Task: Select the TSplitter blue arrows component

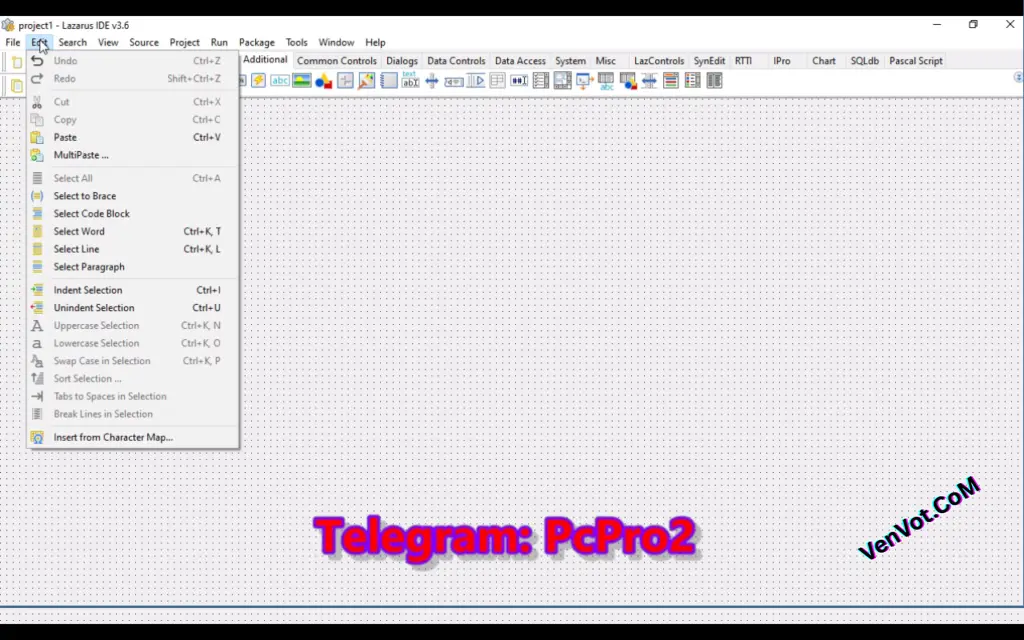Action: [432, 80]
